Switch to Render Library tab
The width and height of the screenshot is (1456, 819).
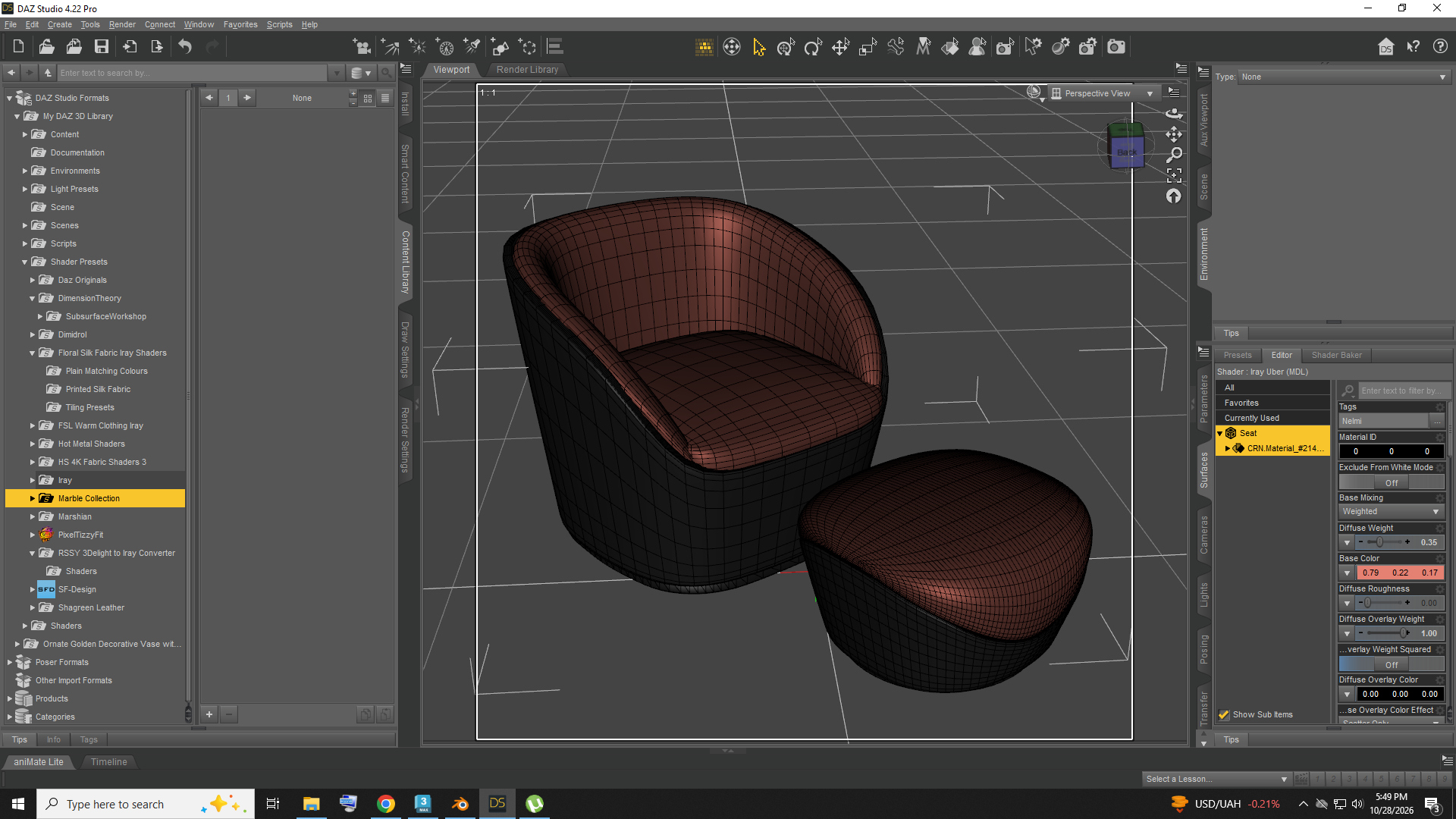click(x=527, y=70)
